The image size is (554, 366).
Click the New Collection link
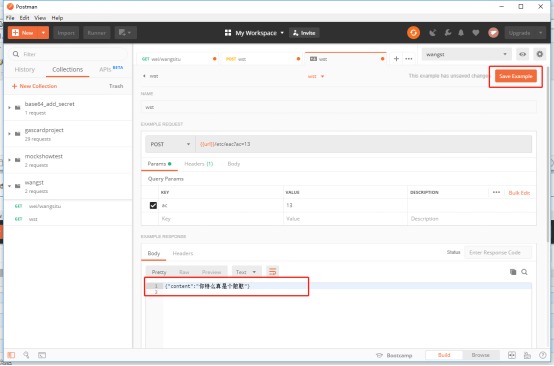click(34, 86)
